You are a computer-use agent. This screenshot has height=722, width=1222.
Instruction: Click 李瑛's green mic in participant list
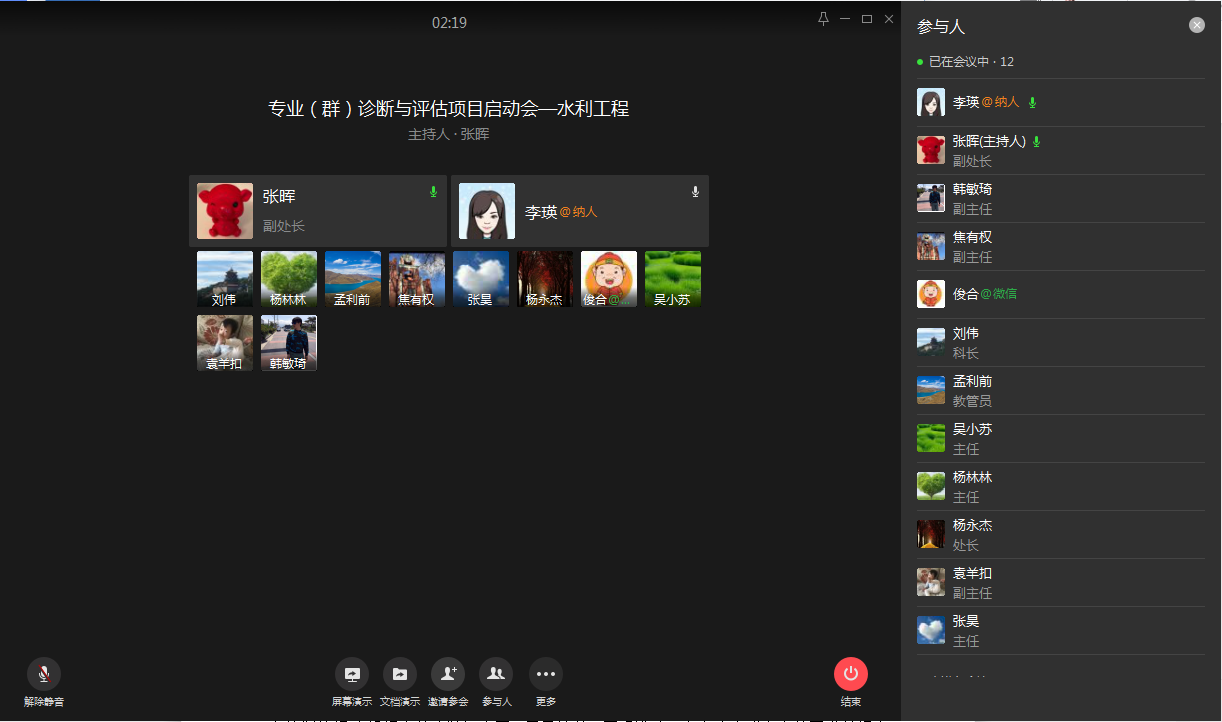tap(1032, 102)
